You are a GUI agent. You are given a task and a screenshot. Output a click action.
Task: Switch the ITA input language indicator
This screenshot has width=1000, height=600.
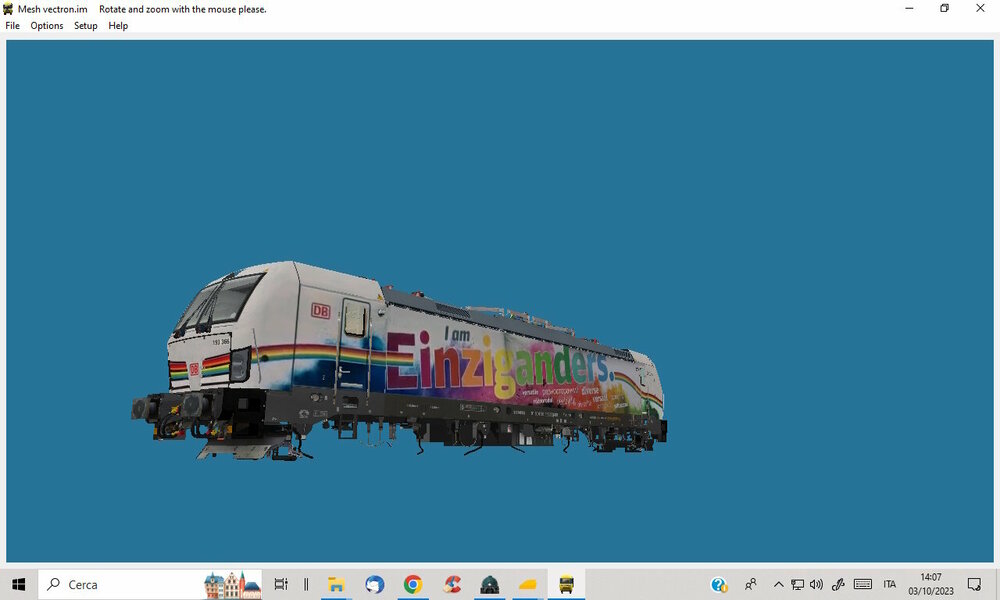click(890, 584)
